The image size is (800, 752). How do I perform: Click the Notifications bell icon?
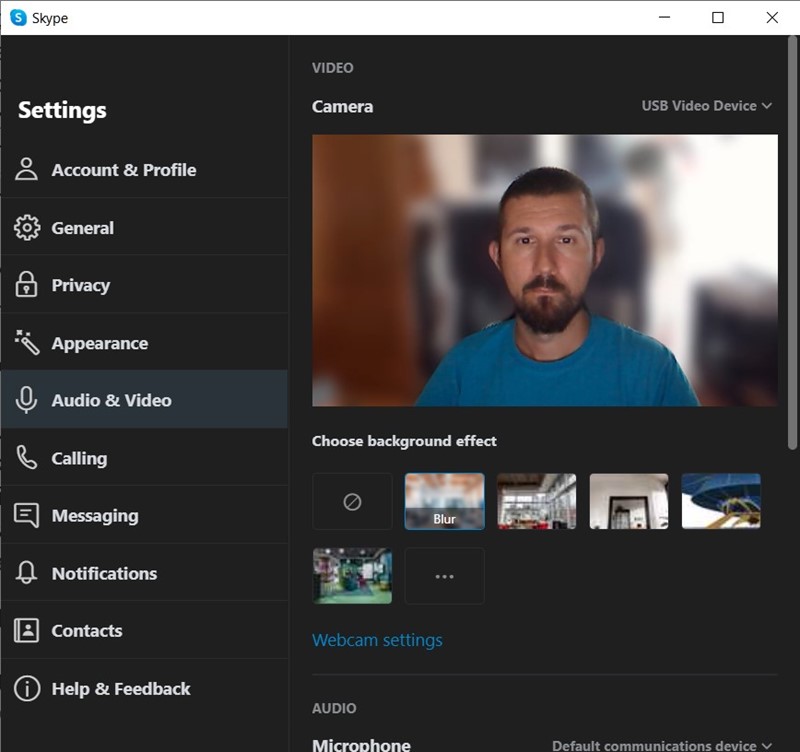coord(27,573)
